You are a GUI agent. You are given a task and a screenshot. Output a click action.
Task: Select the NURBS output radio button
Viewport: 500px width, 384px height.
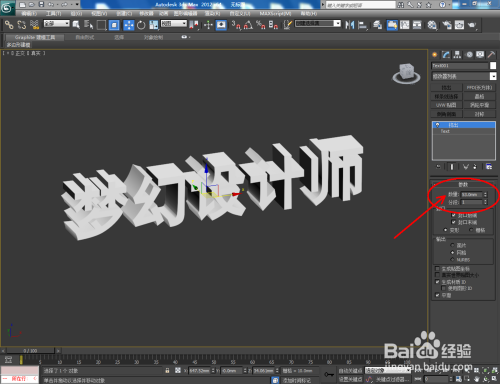452,259
